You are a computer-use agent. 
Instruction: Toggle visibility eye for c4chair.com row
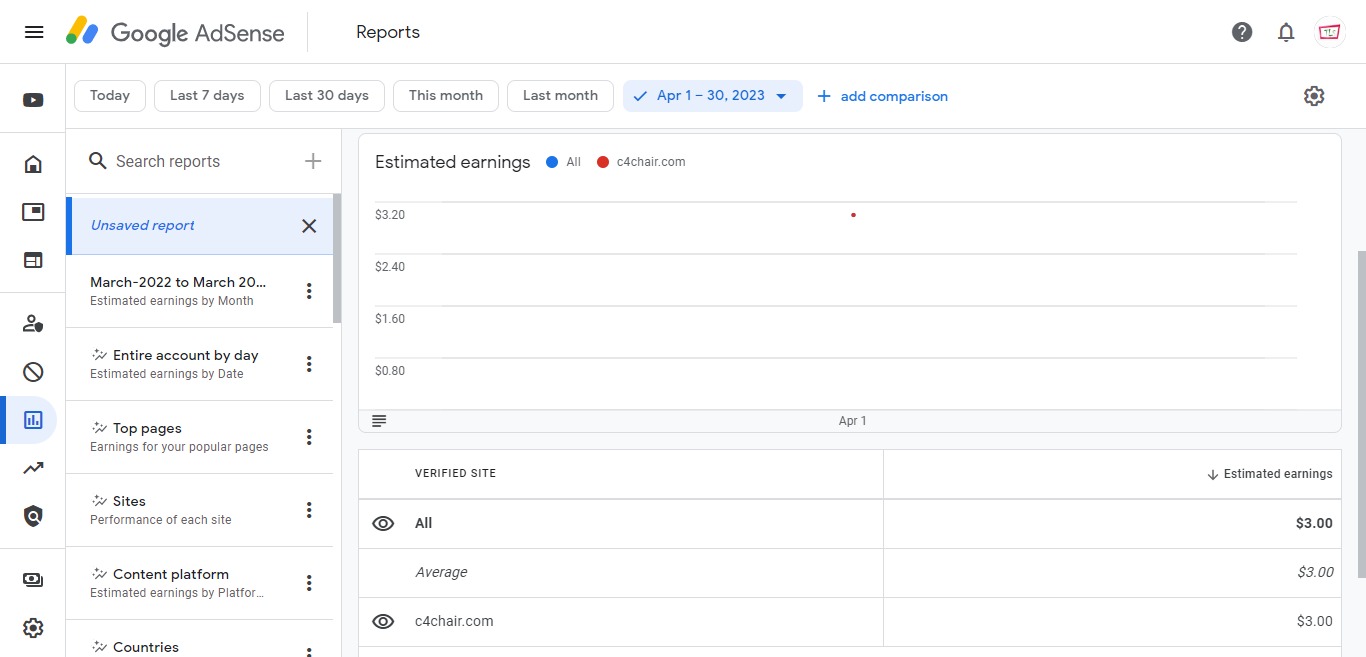click(383, 621)
